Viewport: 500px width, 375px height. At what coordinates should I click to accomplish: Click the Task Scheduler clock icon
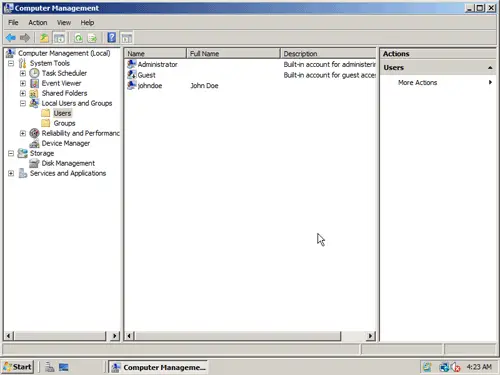(34, 73)
